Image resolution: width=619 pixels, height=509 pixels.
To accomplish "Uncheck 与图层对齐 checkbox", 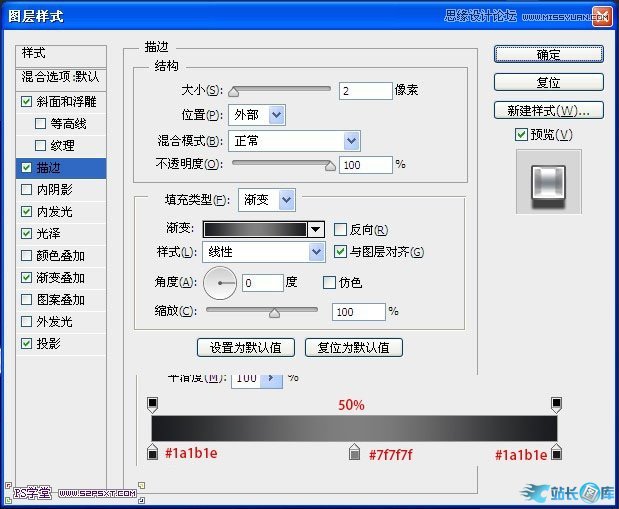I will [341, 251].
